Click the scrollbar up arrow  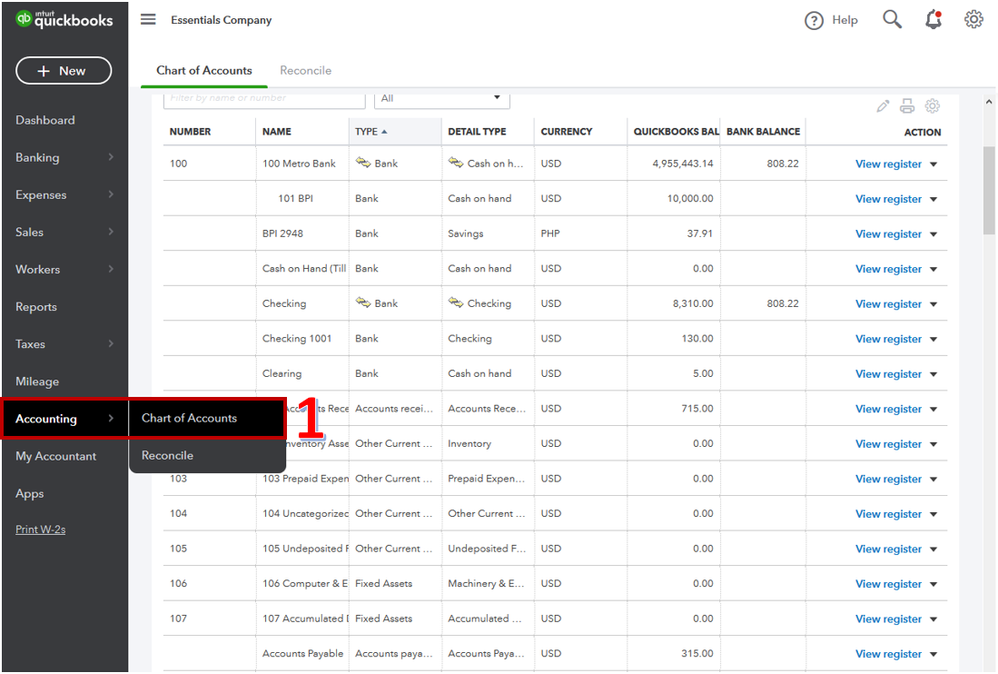(x=988, y=102)
